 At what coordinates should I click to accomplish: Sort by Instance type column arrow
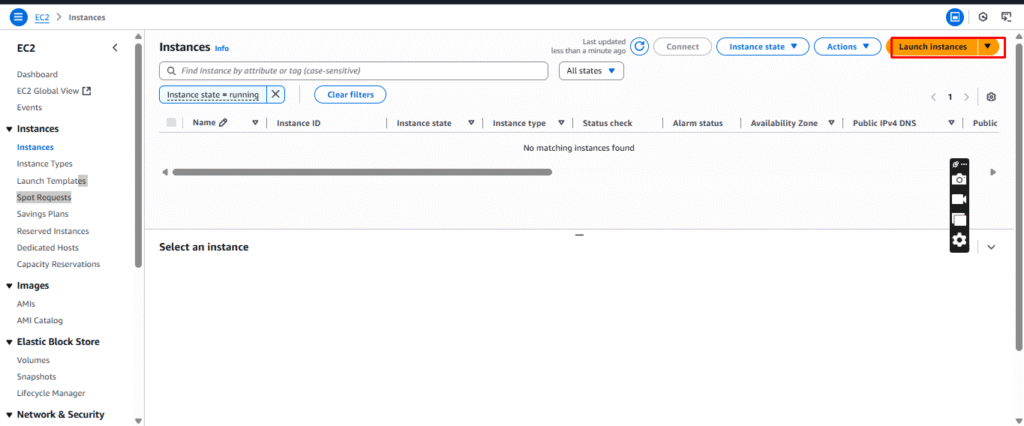(561, 123)
